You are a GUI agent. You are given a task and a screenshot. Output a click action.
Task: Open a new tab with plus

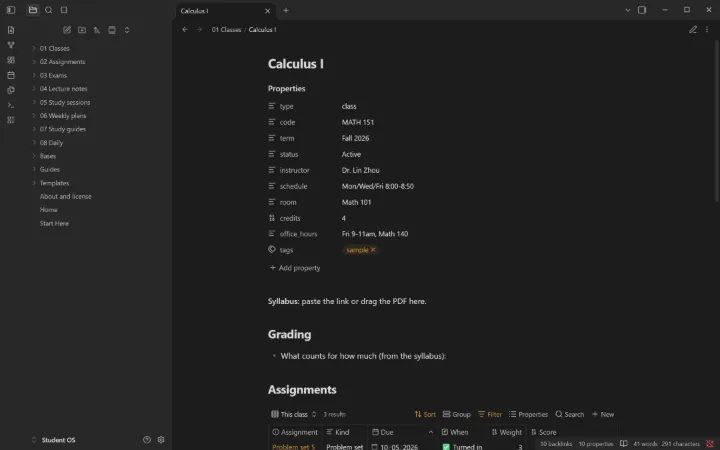(x=286, y=10)
